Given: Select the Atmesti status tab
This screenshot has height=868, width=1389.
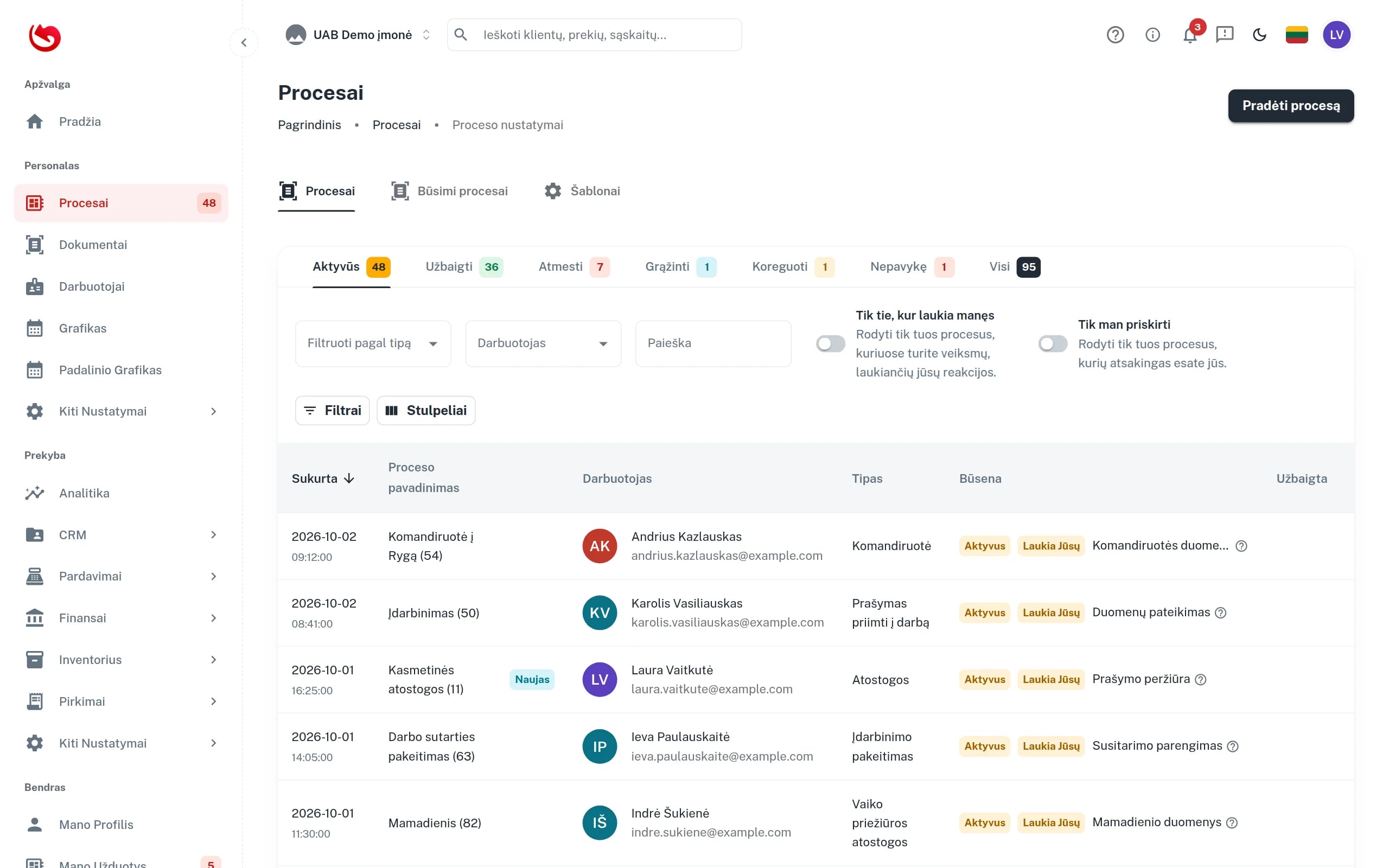Looking at the screenshot, I should coord(574,267).
